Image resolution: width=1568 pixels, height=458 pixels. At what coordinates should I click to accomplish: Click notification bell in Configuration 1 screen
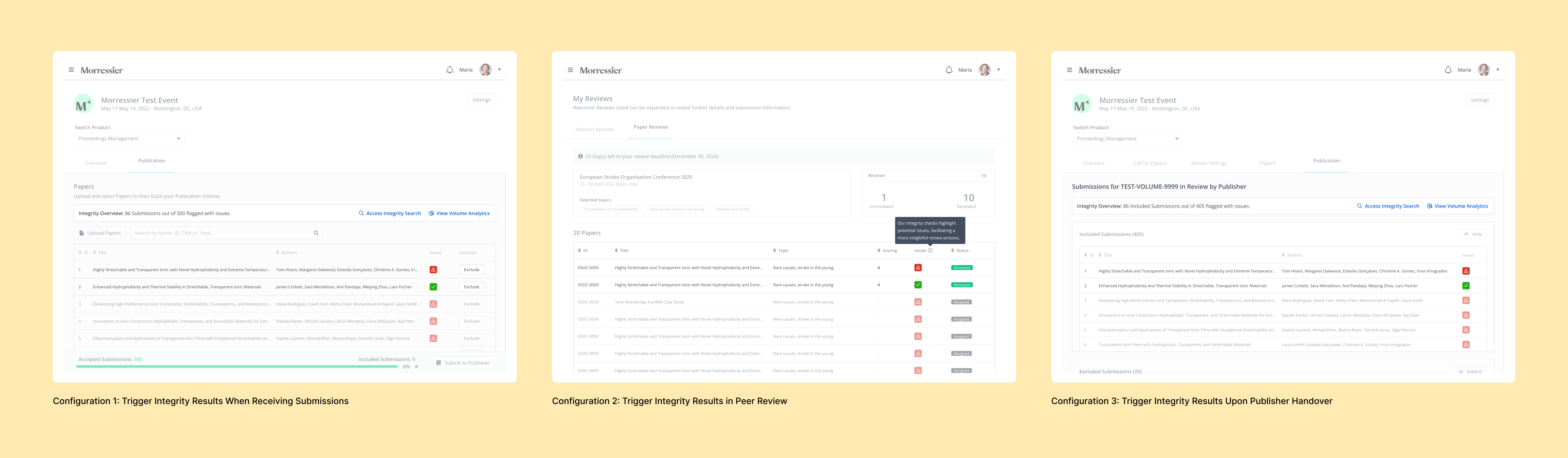pyautogui.click(x=450, y=70)
